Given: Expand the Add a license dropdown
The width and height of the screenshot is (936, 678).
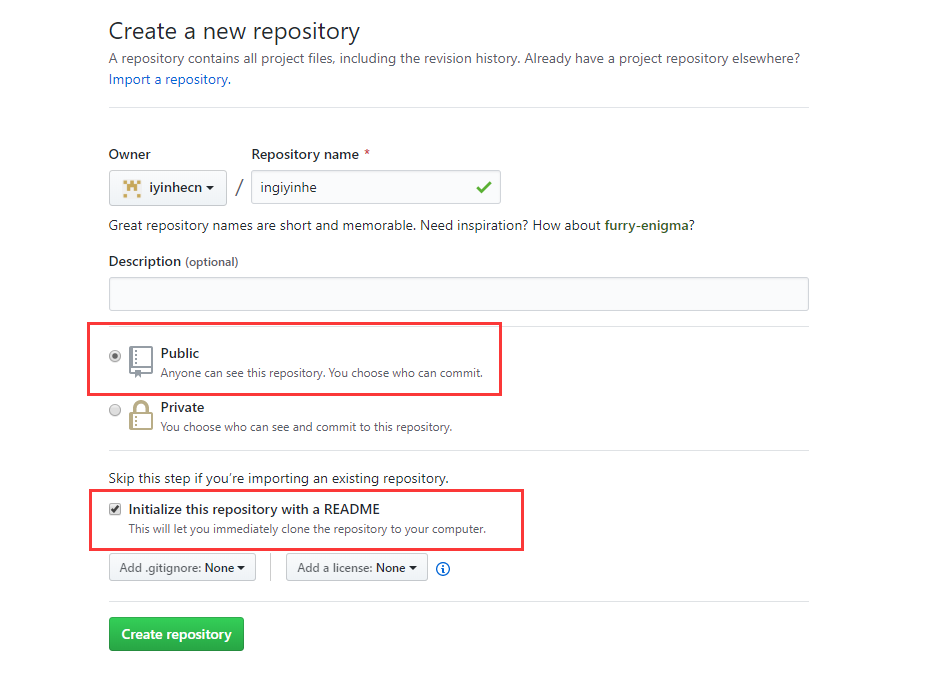Looking at the screenshot, I should (x=357, y=568).
